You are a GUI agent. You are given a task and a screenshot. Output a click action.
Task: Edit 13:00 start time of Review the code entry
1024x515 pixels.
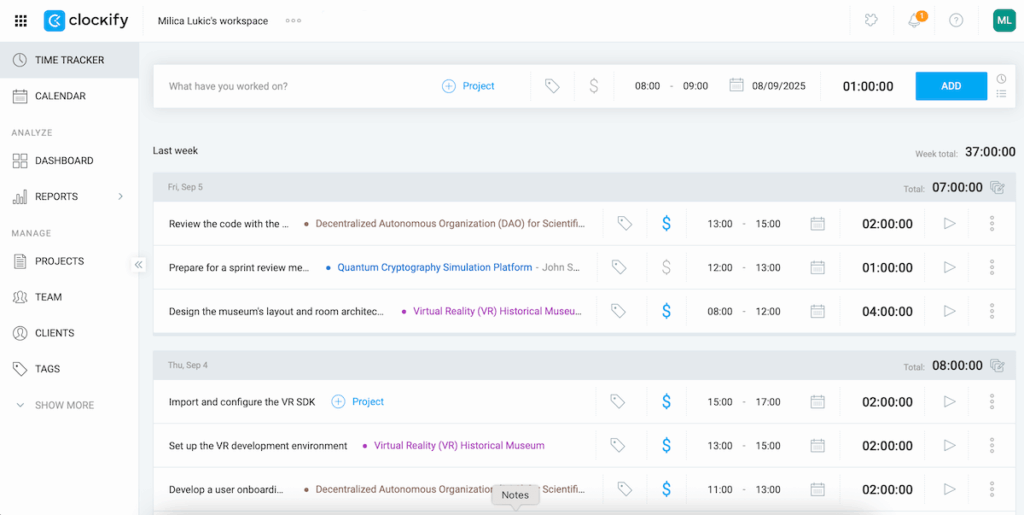(720, 224)
